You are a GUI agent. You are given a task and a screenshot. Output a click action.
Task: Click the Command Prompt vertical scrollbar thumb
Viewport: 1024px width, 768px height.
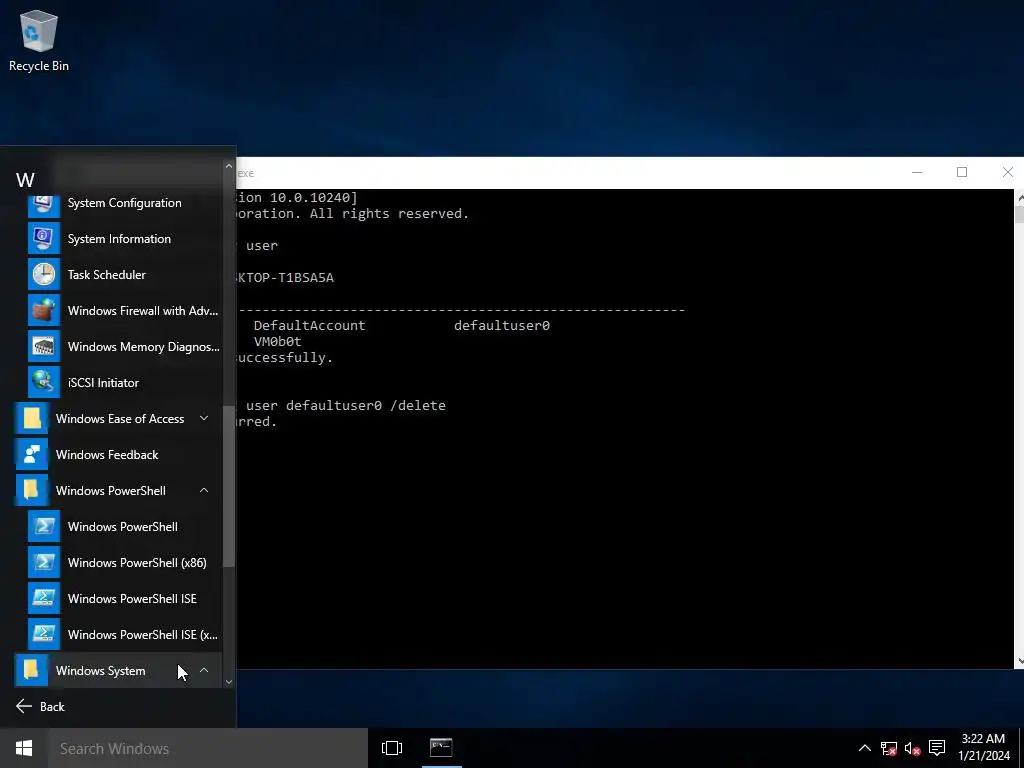pos(1019,214)
